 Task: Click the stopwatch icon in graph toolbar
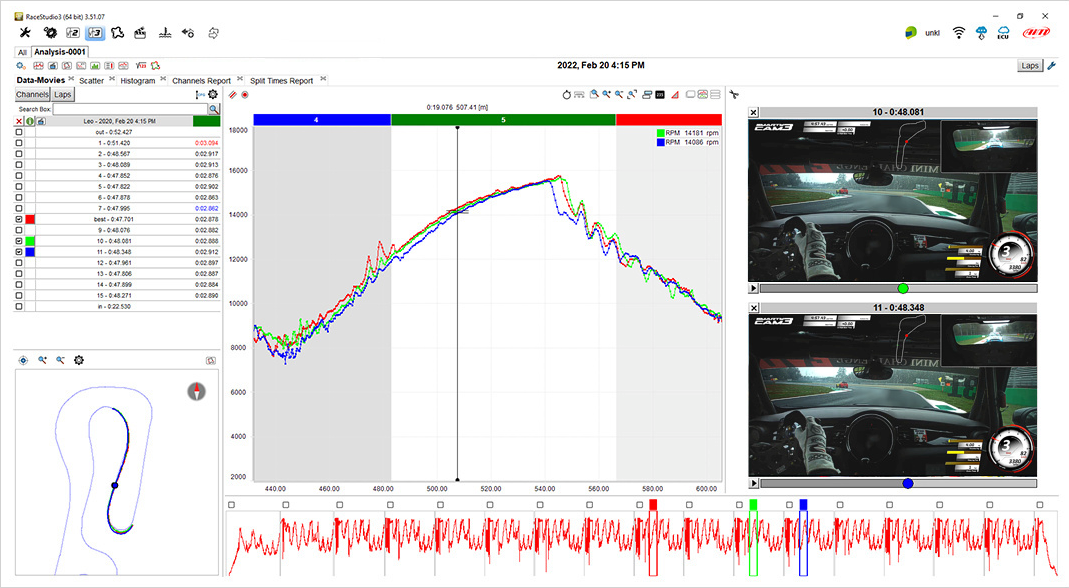[x=566, y=94]
